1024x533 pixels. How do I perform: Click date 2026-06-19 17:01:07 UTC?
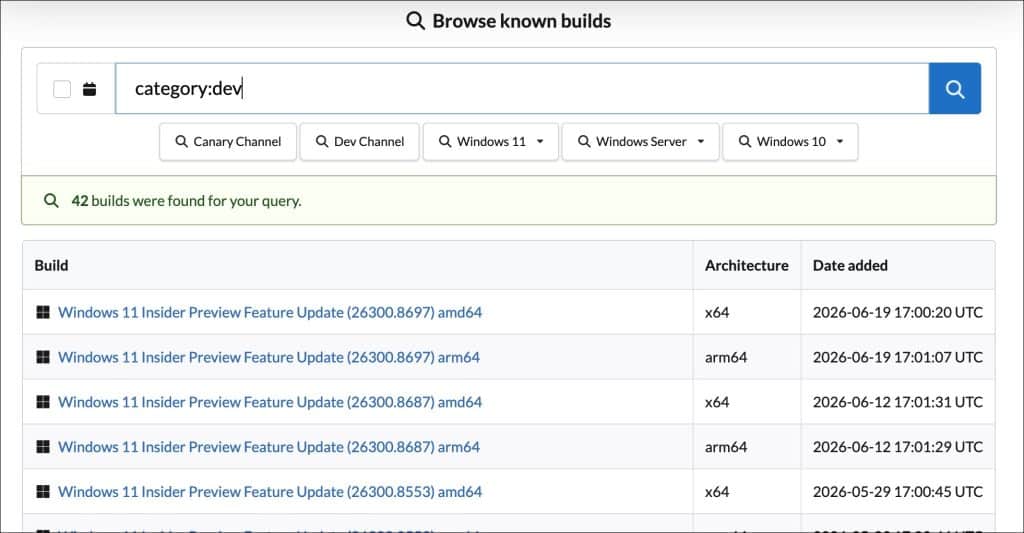(x=897, y=357)
